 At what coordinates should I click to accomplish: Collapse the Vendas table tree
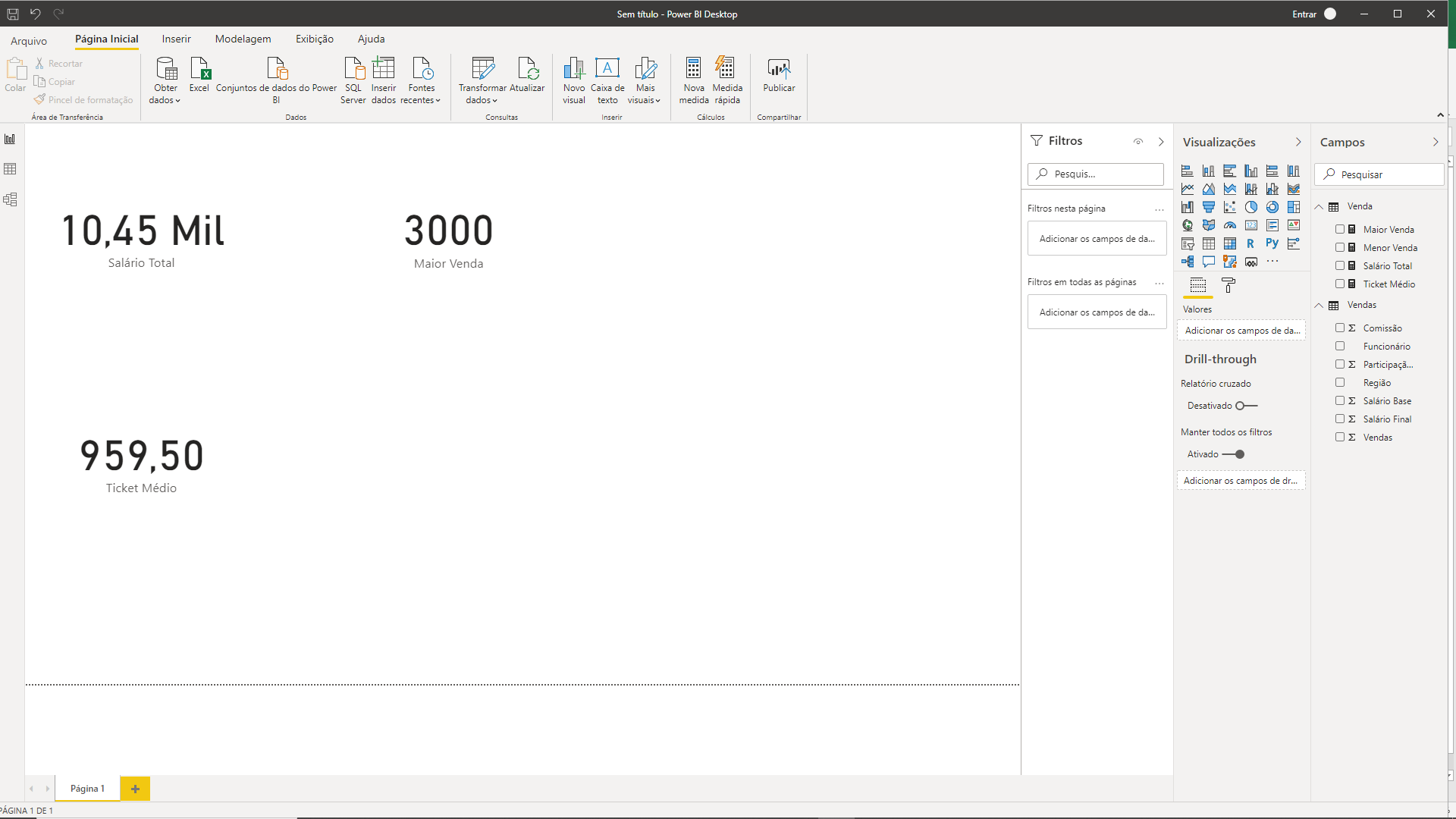pos(1319,305)
